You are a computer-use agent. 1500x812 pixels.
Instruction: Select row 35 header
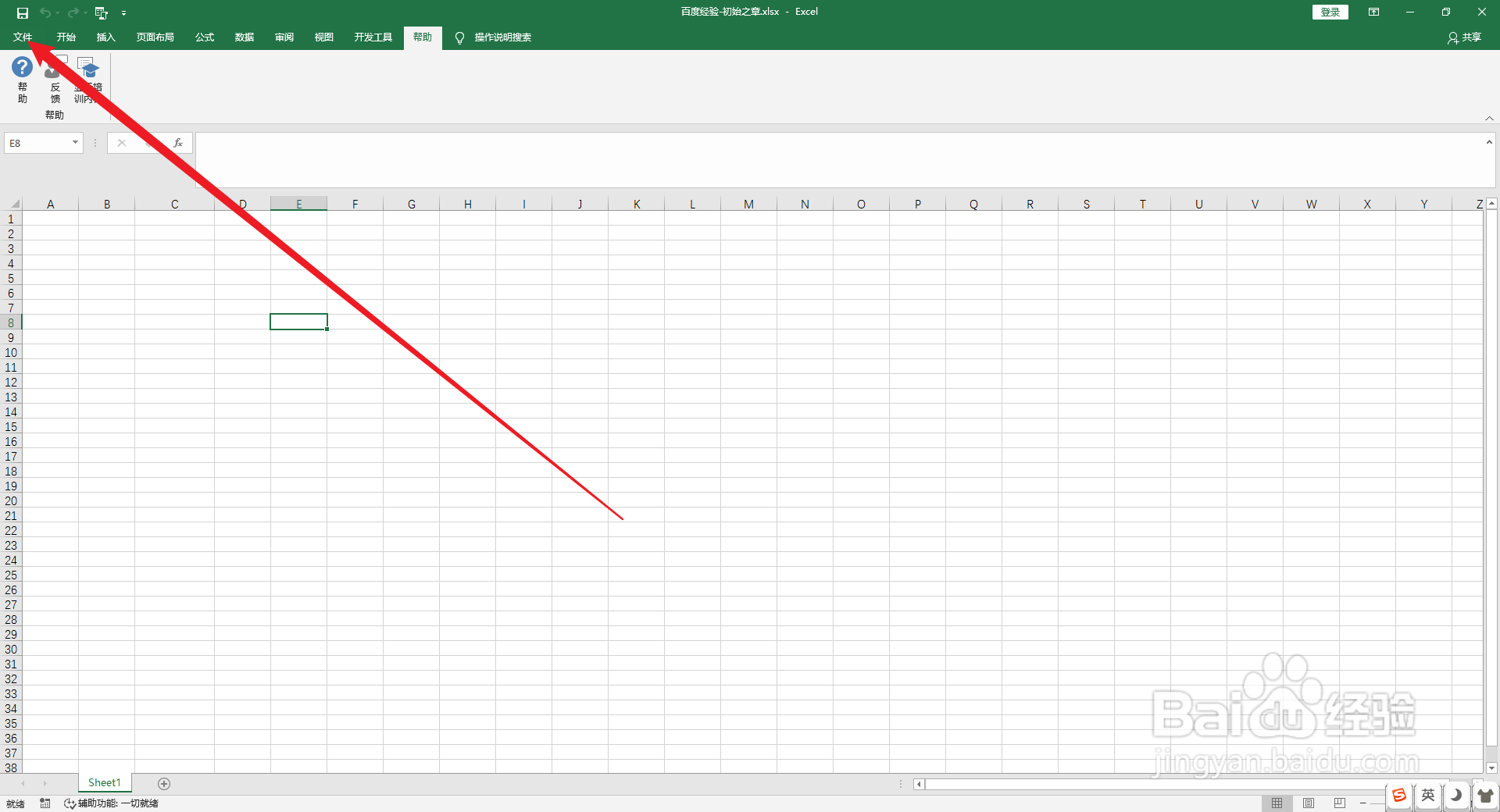tap(11, 724)
